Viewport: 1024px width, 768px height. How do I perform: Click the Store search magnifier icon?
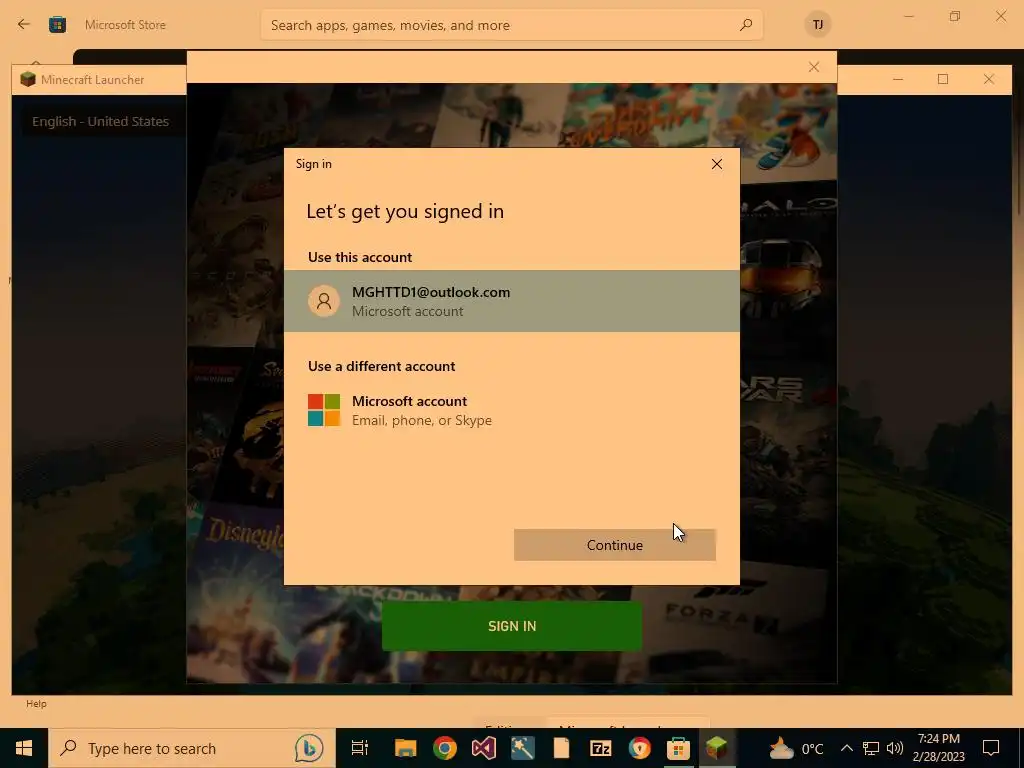pyautogui.click(x=746, y=25)
